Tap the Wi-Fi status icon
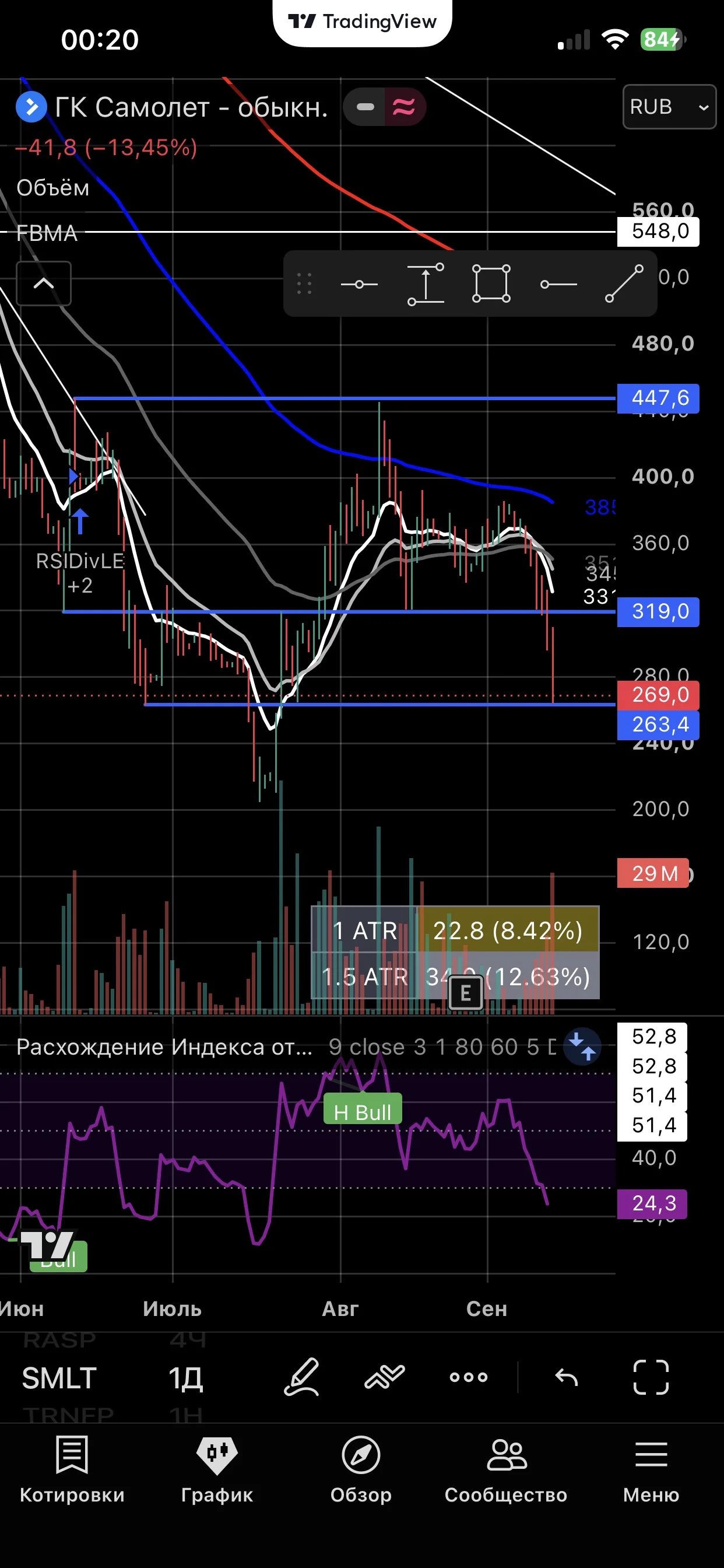This screenshot has height=1568, width=724. [x=615, y=40]
